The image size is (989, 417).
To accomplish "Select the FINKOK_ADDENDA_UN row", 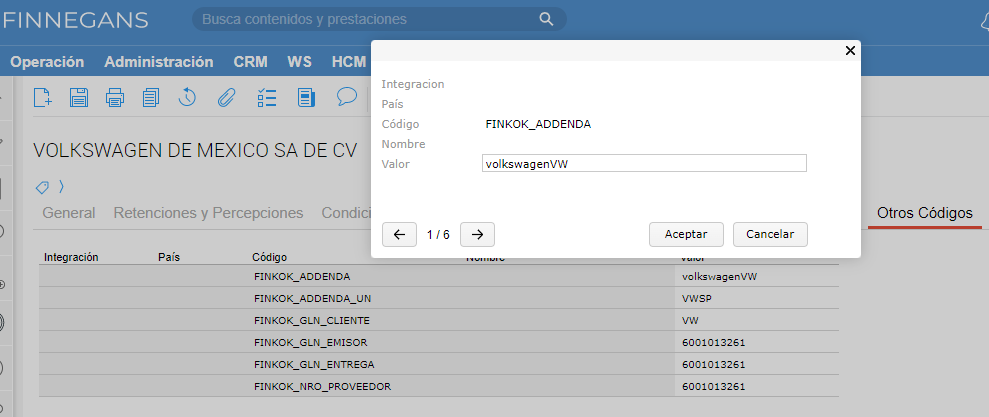I will [x=439, y=298].
